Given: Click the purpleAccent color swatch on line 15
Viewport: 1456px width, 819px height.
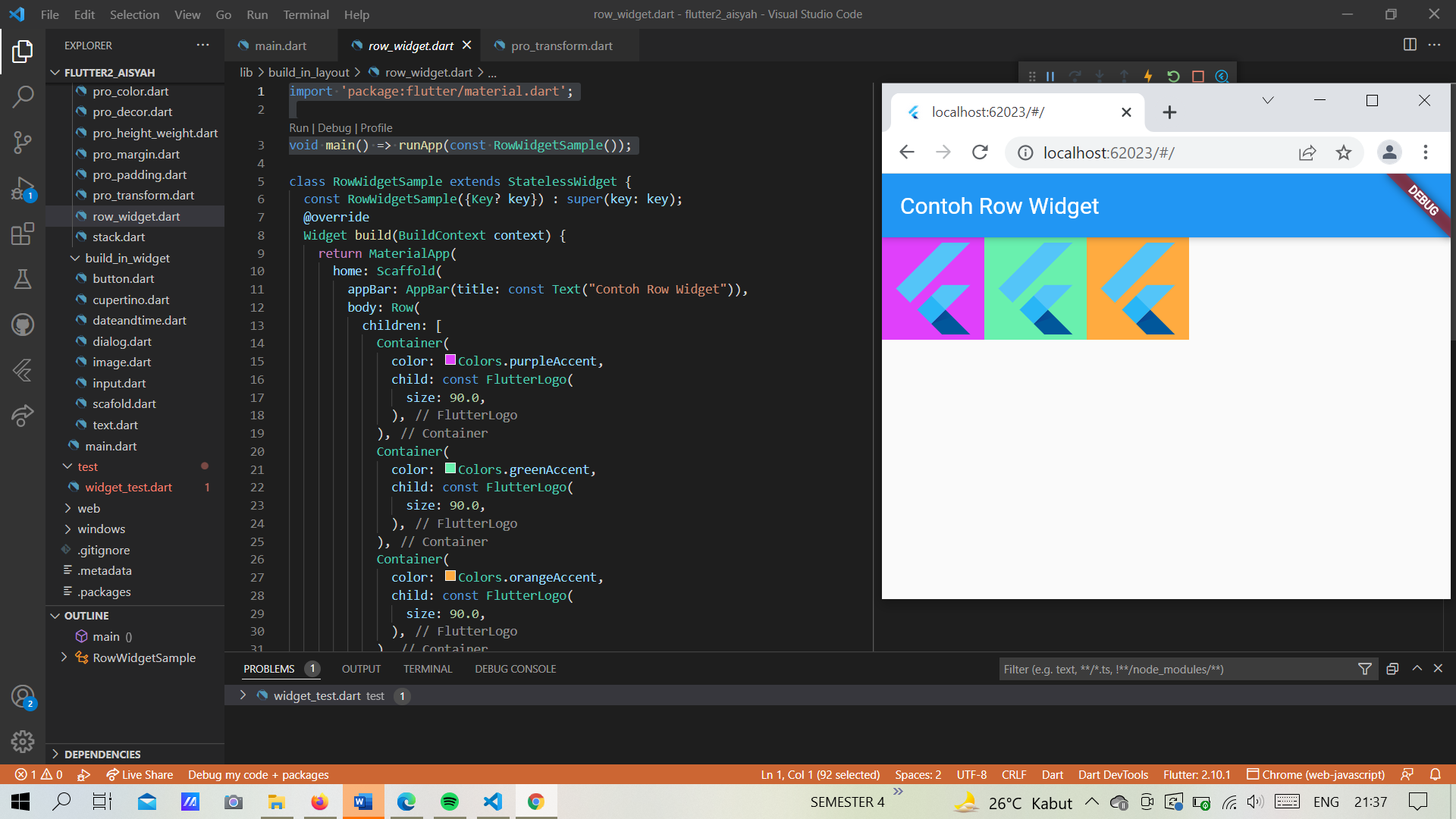Looking at the screenshot, I should click(450, 360).
